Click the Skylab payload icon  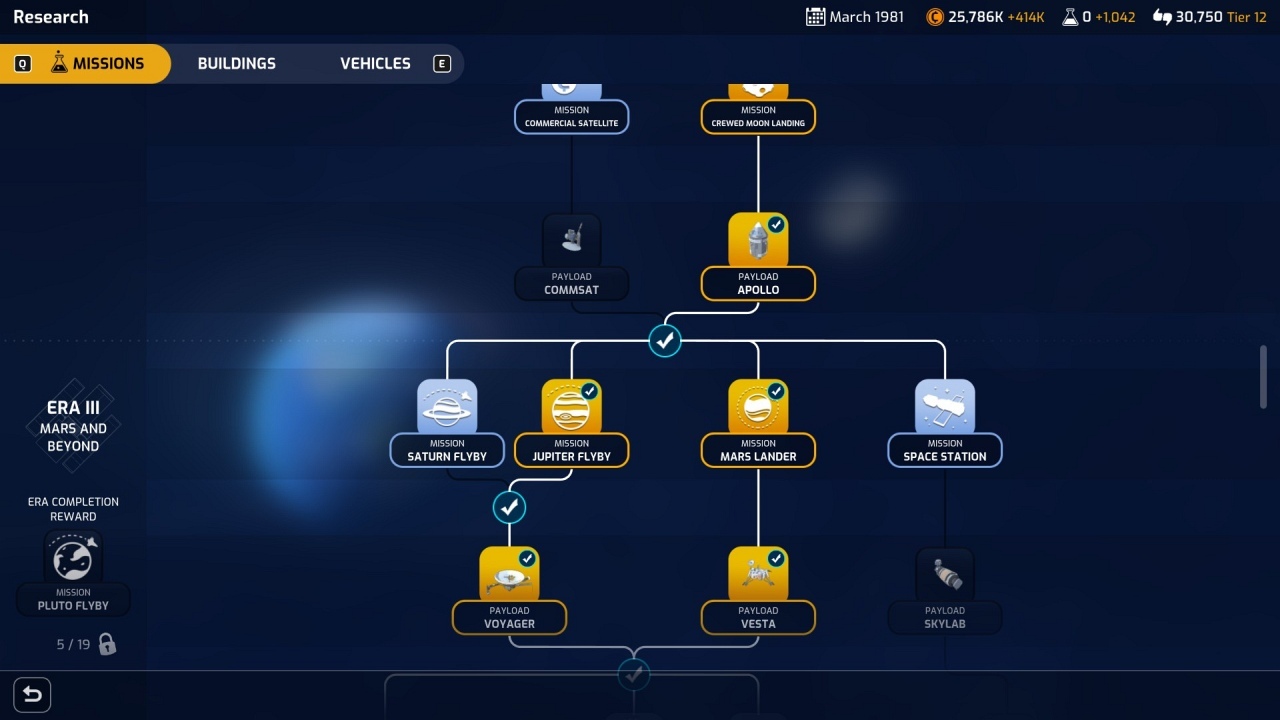point(944,574)
